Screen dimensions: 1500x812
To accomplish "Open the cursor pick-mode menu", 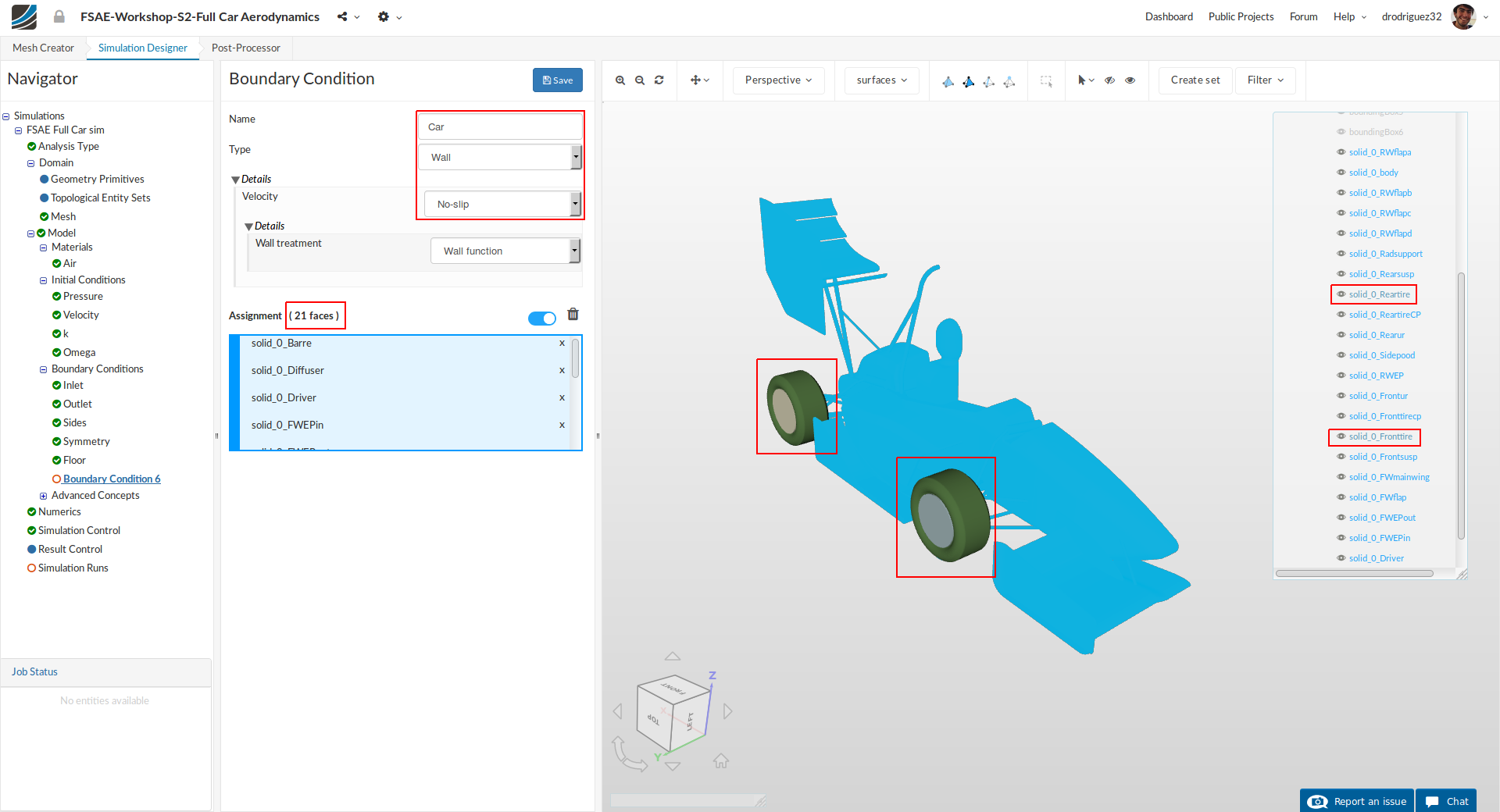I will [1086, 80].
